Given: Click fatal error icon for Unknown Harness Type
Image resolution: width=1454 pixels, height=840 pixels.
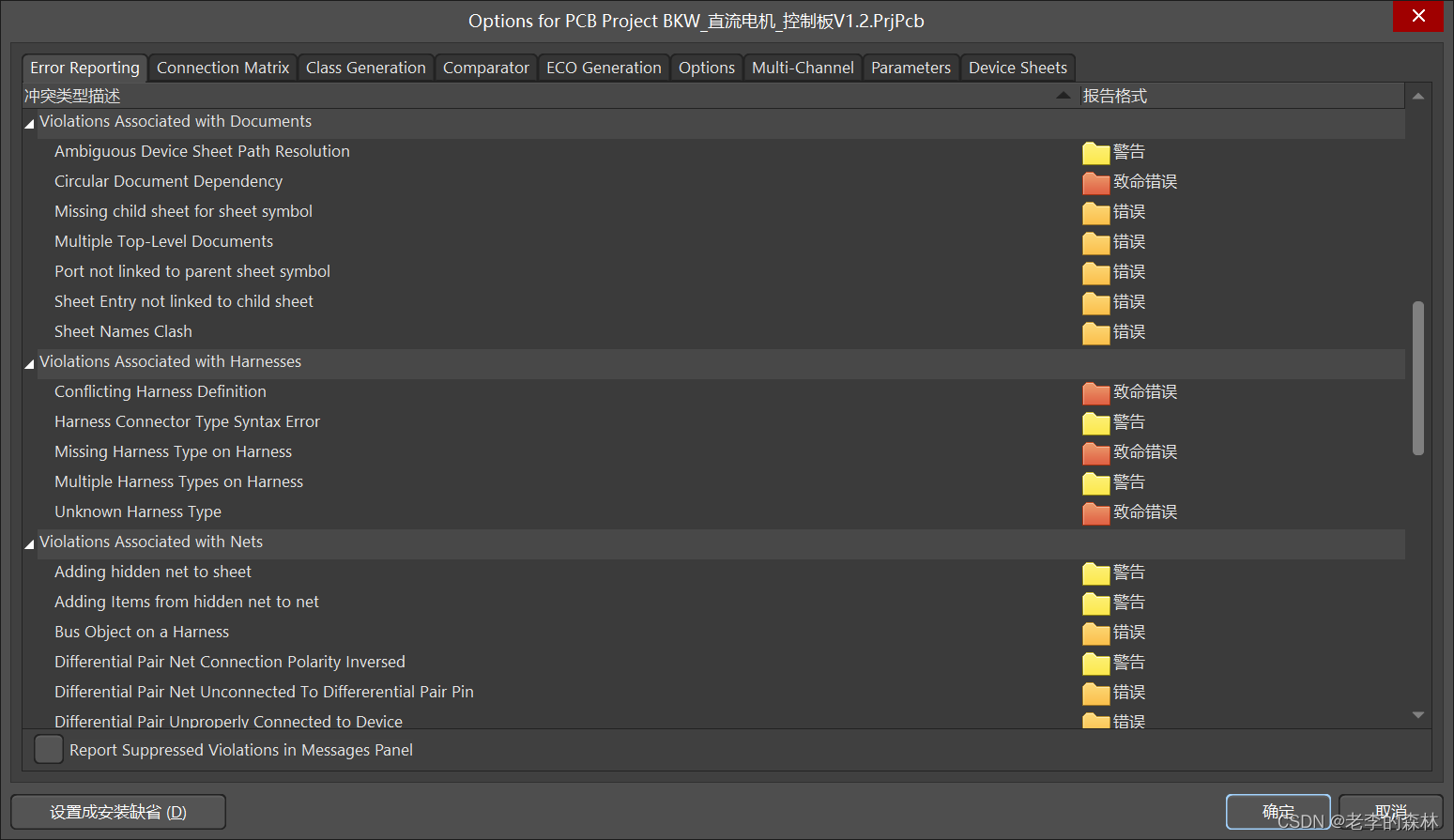Looking at the screenshot, I should click(x=1095, y=512).
